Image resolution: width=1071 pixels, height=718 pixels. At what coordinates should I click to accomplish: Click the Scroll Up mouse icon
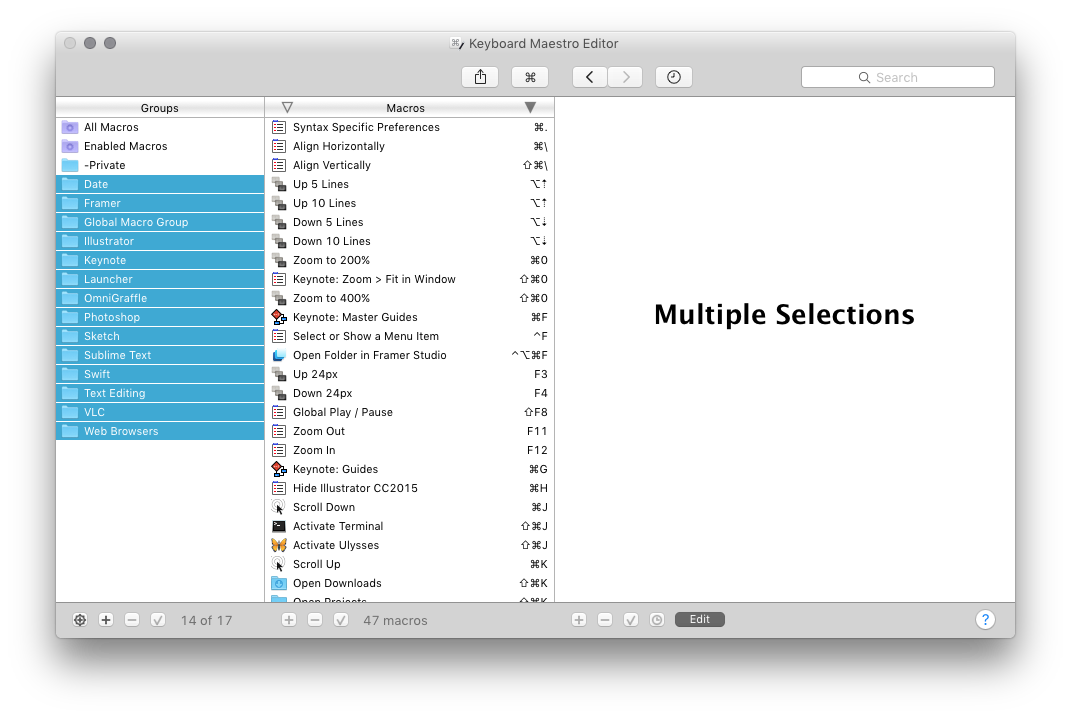coord(279,564)
